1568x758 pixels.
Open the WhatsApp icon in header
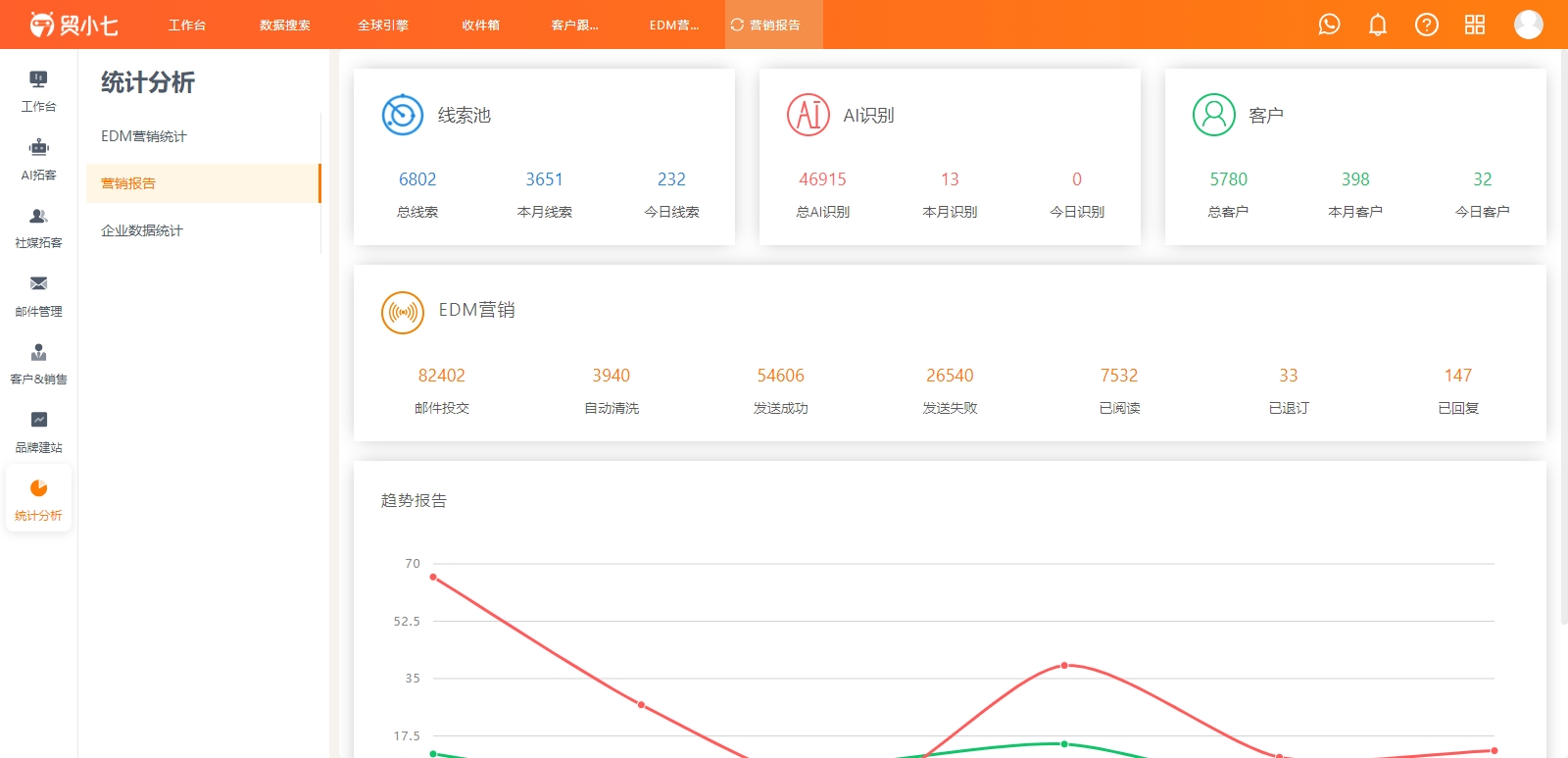(1329, 25)
